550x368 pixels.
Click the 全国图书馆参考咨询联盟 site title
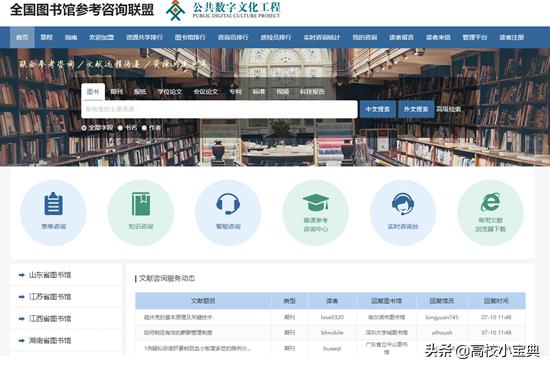tap(82, 10)
